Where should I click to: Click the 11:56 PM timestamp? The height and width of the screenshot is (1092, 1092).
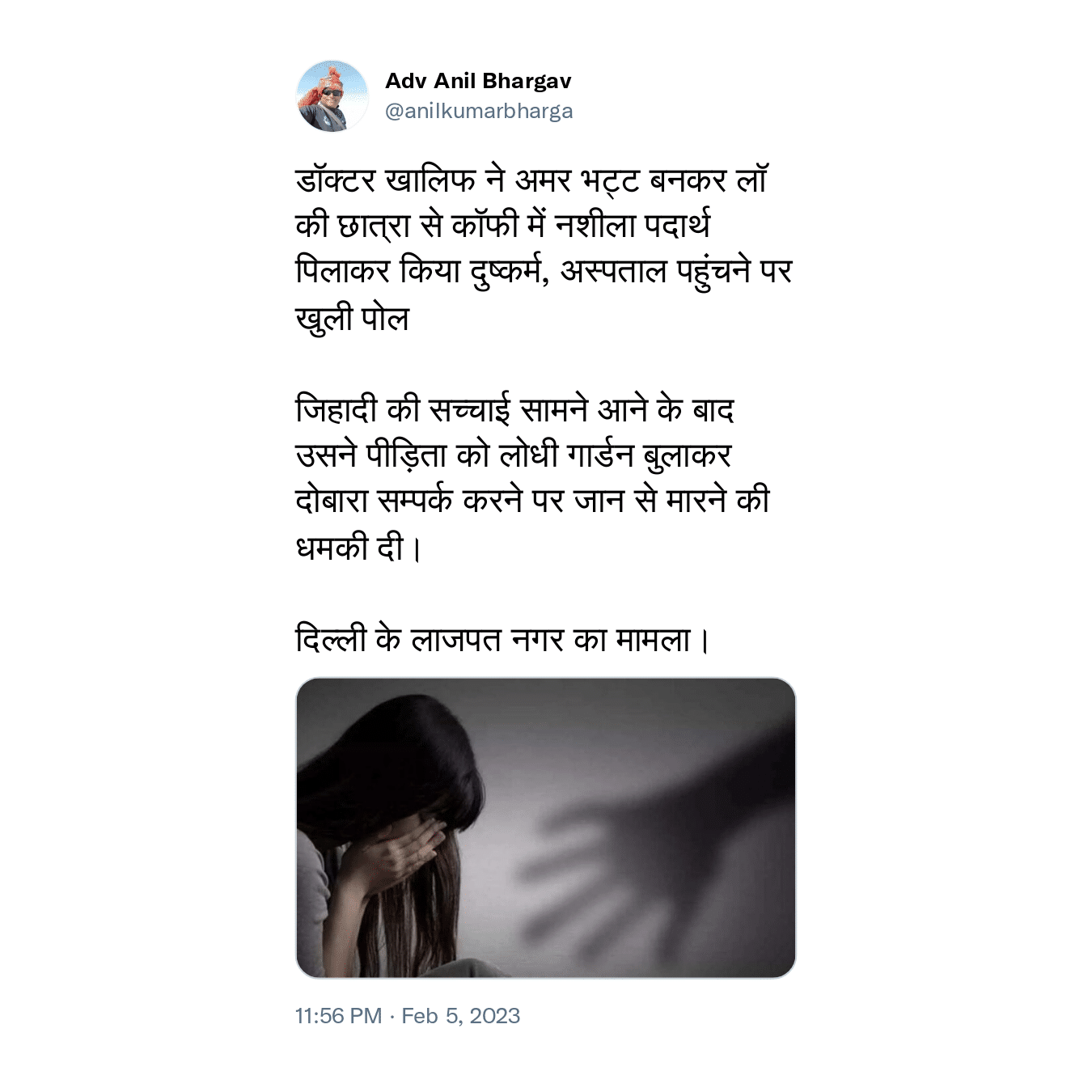point(338,1016)
